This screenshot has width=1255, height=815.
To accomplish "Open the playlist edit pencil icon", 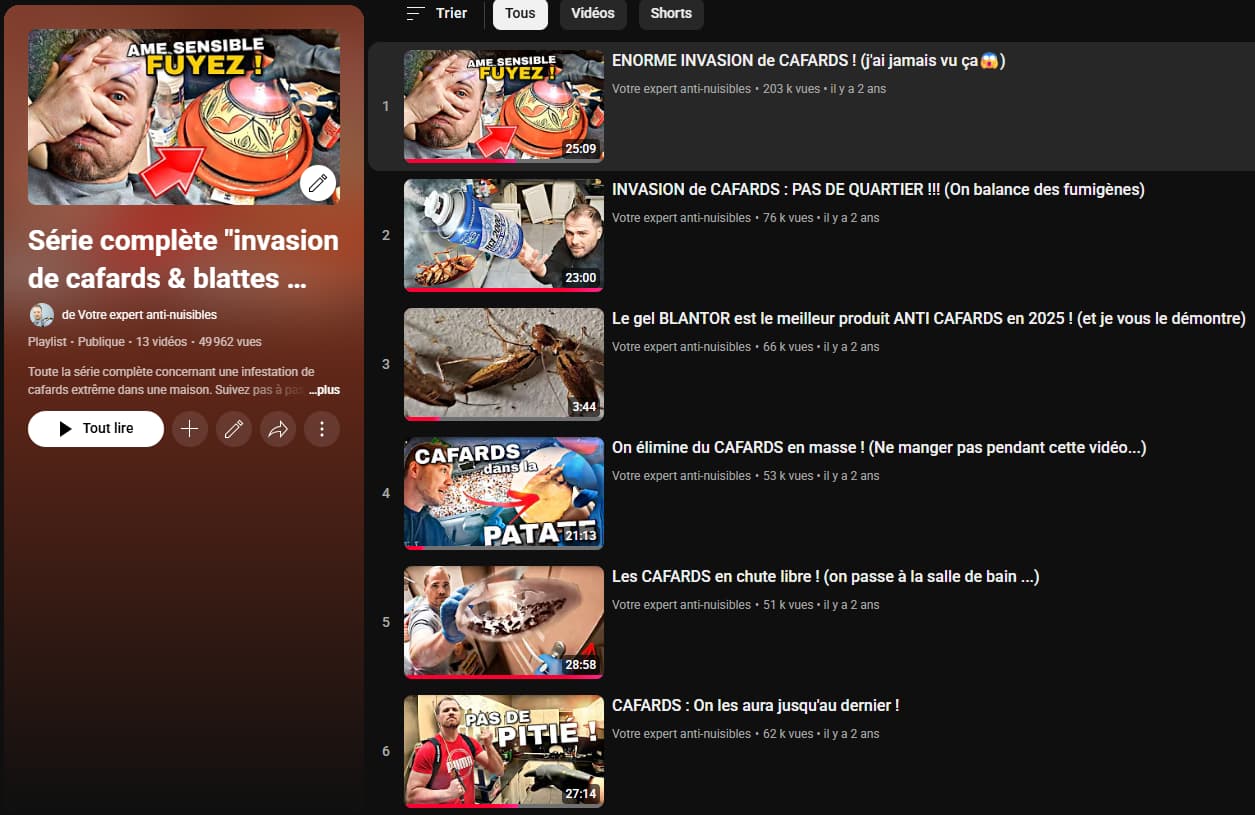I will coord(233,428).
